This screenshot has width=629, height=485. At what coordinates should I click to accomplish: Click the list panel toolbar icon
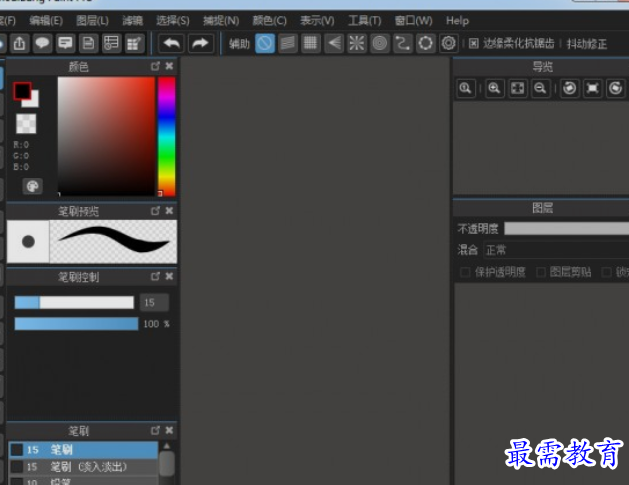point(112,43)
